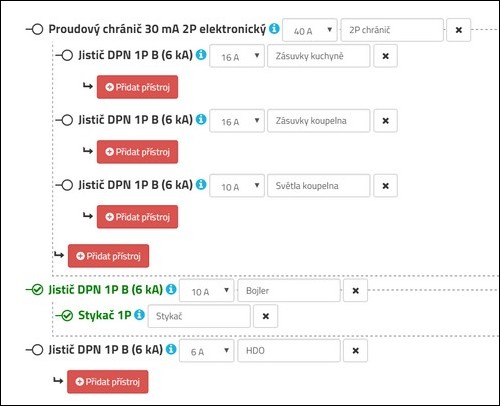Image resolution: width=500 pixels, height=406 pixels.
Task: Open info icon for Proudový chránič 30 mA
Action: coord(274,29)
